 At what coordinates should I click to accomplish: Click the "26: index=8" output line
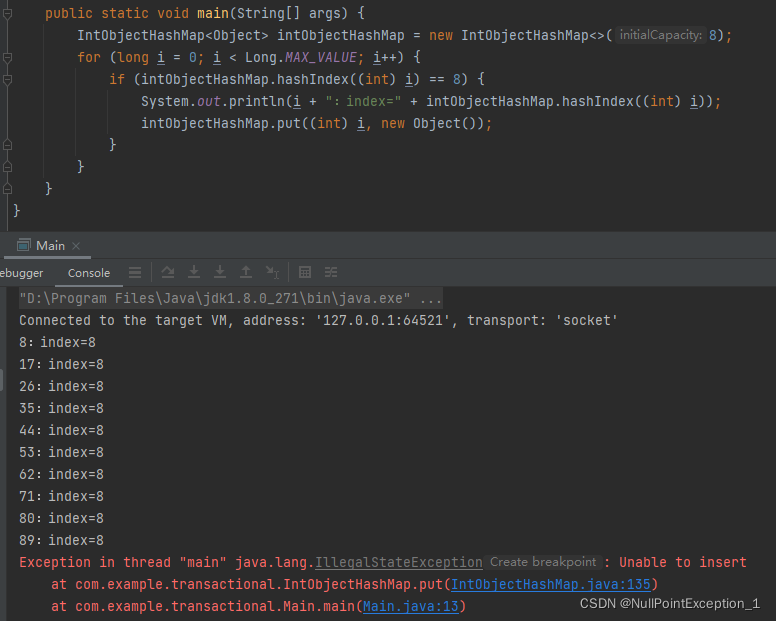[61, 386]
